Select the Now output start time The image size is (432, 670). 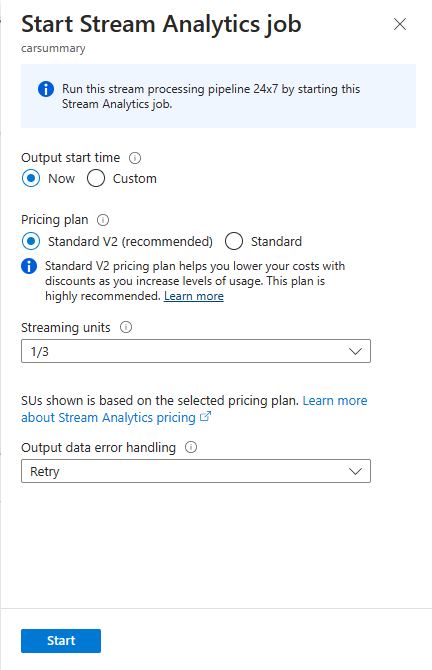coord(31,178)
